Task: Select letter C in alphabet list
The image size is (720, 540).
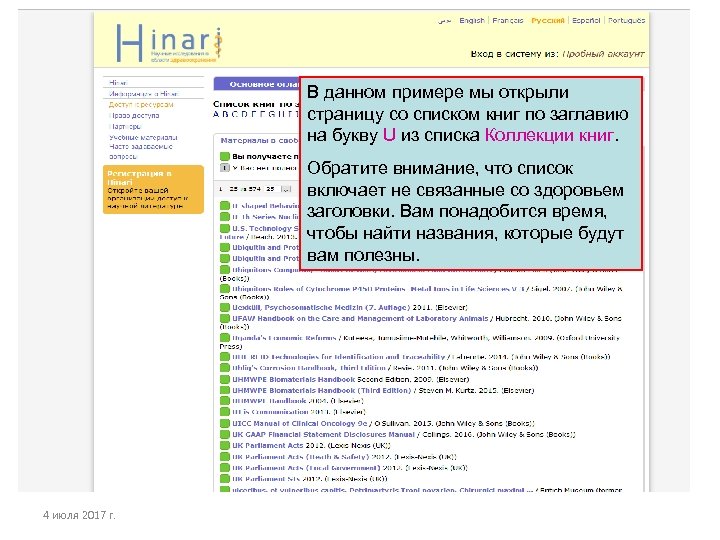Action: (235, 114)
